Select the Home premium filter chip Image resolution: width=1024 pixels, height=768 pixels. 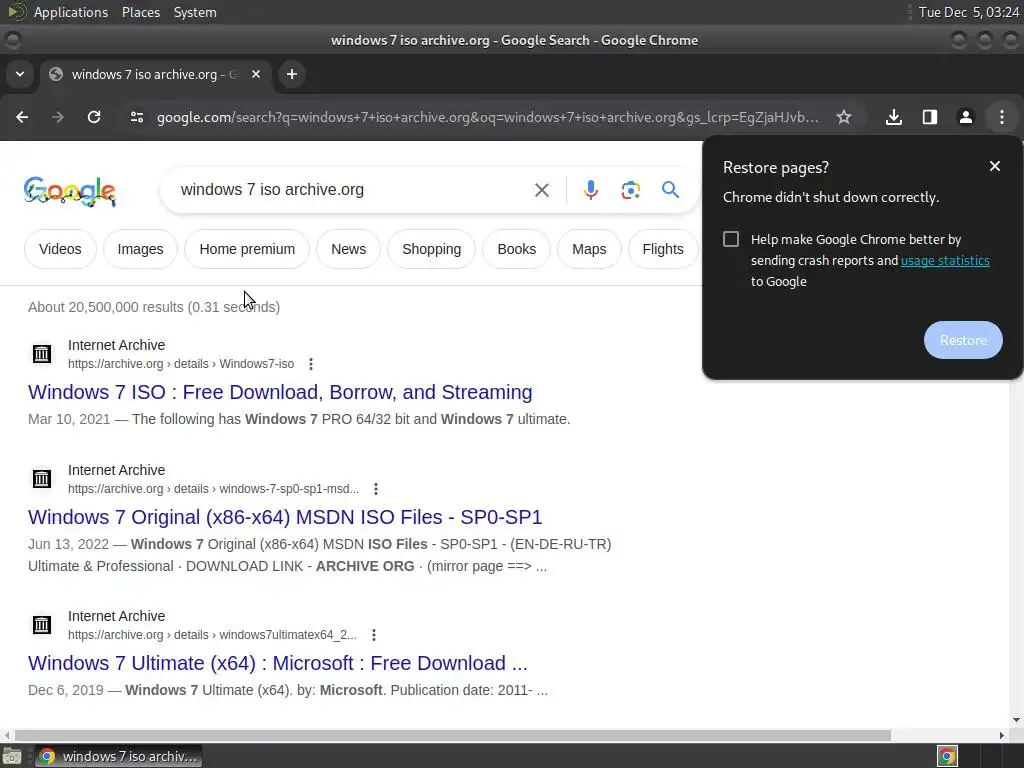click(x=247, y=249)
